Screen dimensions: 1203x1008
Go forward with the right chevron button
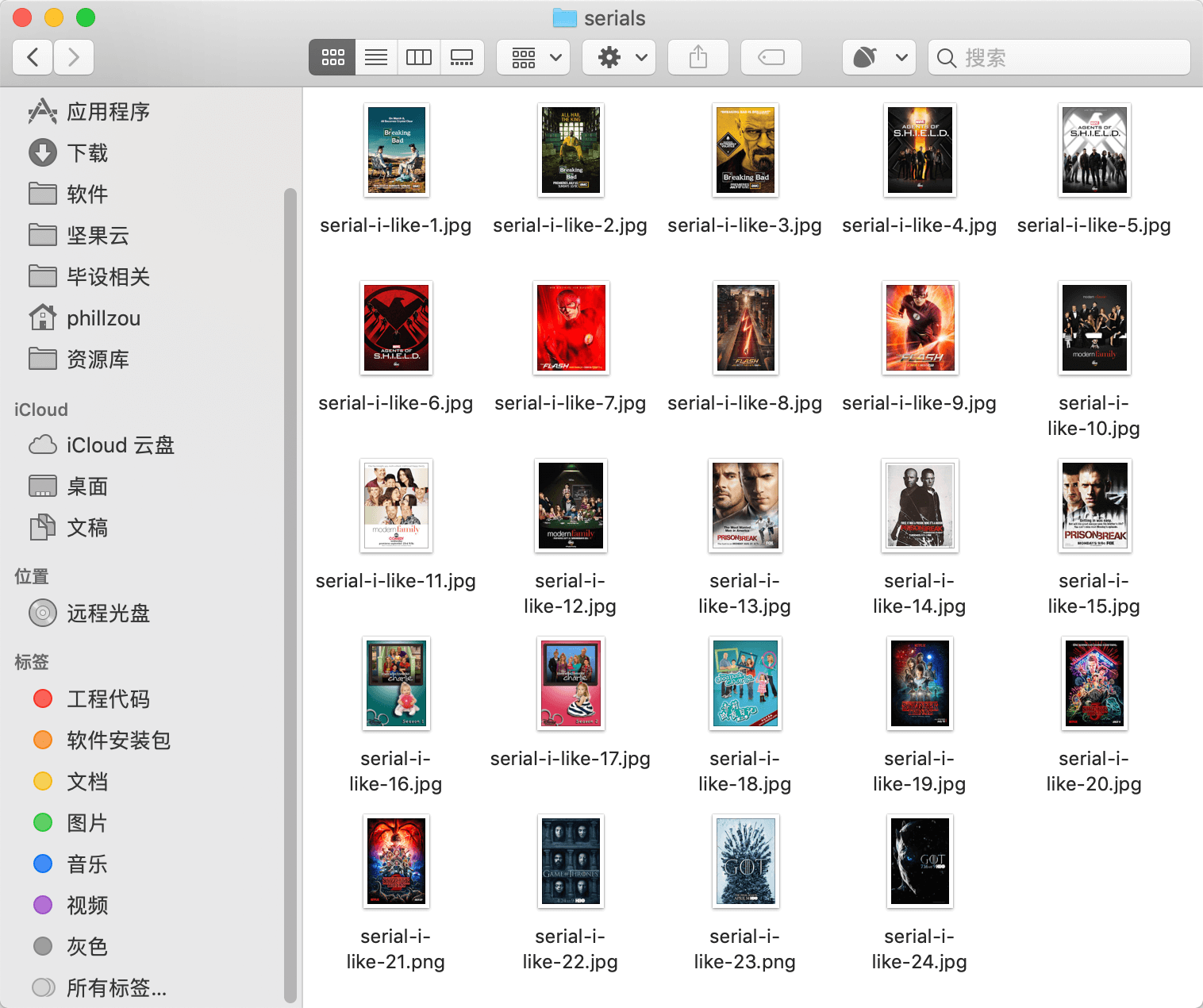(x=74, y=57)
